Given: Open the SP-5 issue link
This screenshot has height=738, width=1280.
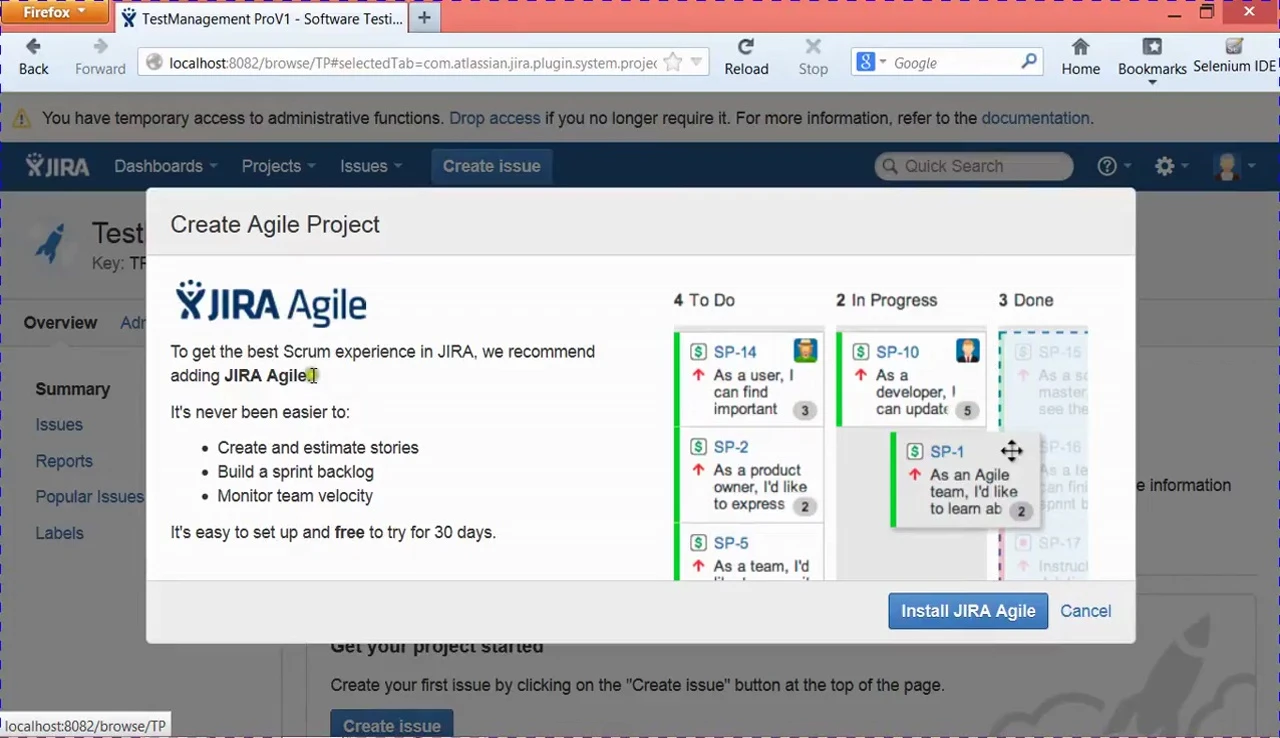Looking at the screenshot, I should (x=731, y=543).
